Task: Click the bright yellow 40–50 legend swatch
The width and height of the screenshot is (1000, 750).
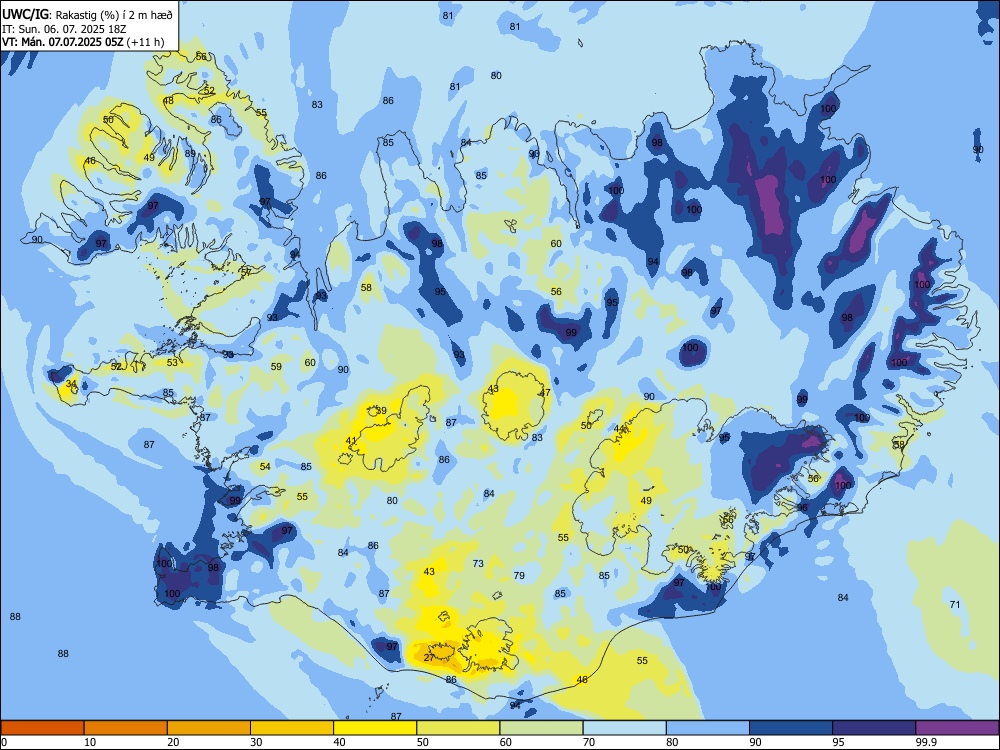Action: 375,728
